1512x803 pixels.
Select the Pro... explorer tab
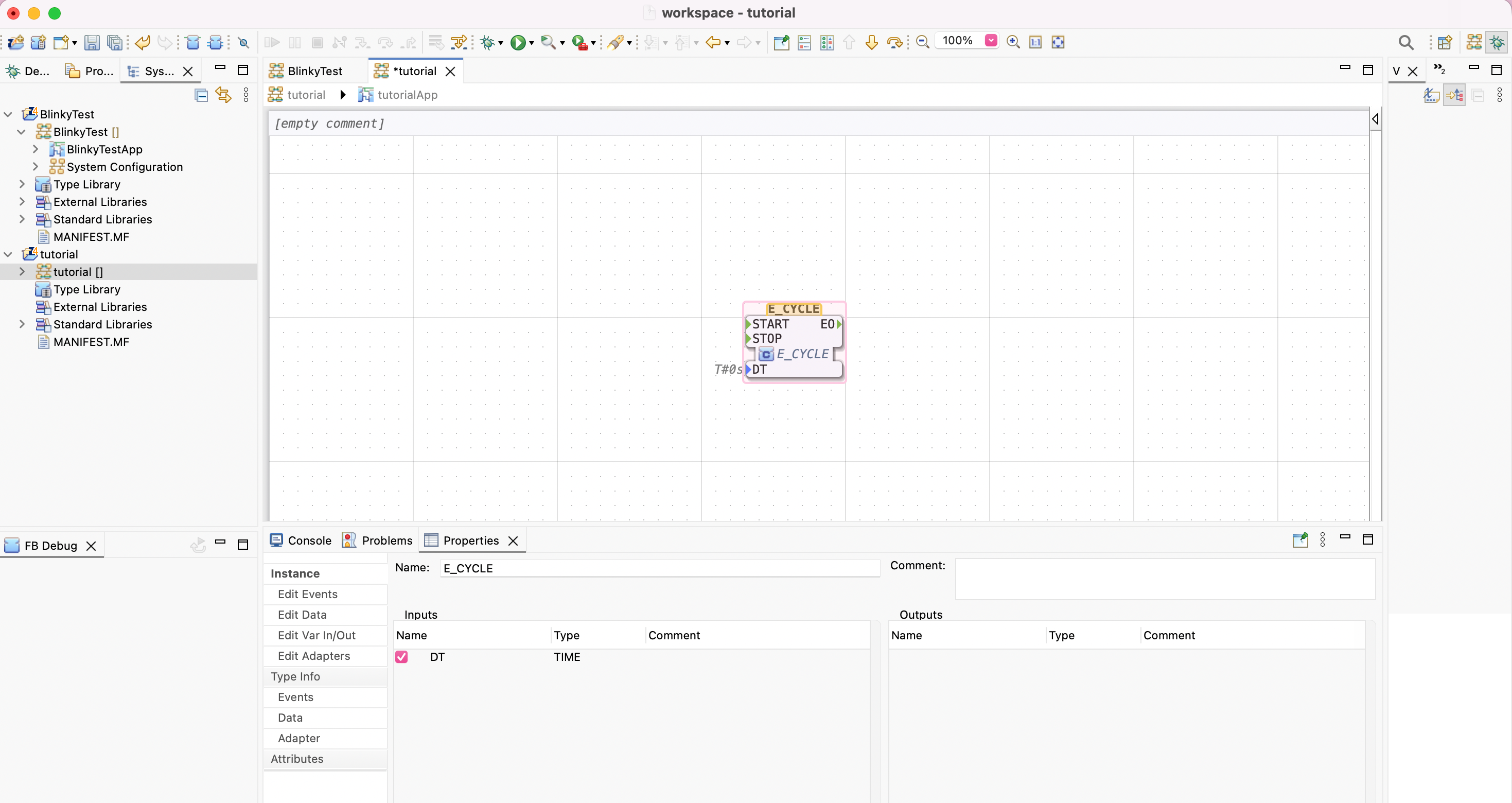tap(89, 71)
